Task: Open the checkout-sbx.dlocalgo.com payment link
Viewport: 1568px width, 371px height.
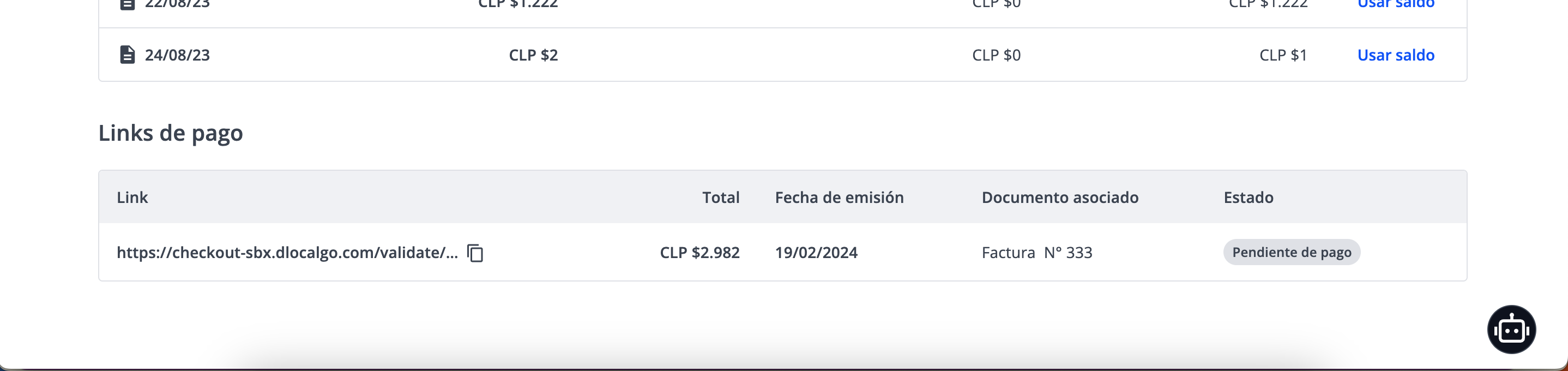Action: click(x=287, y=253)
